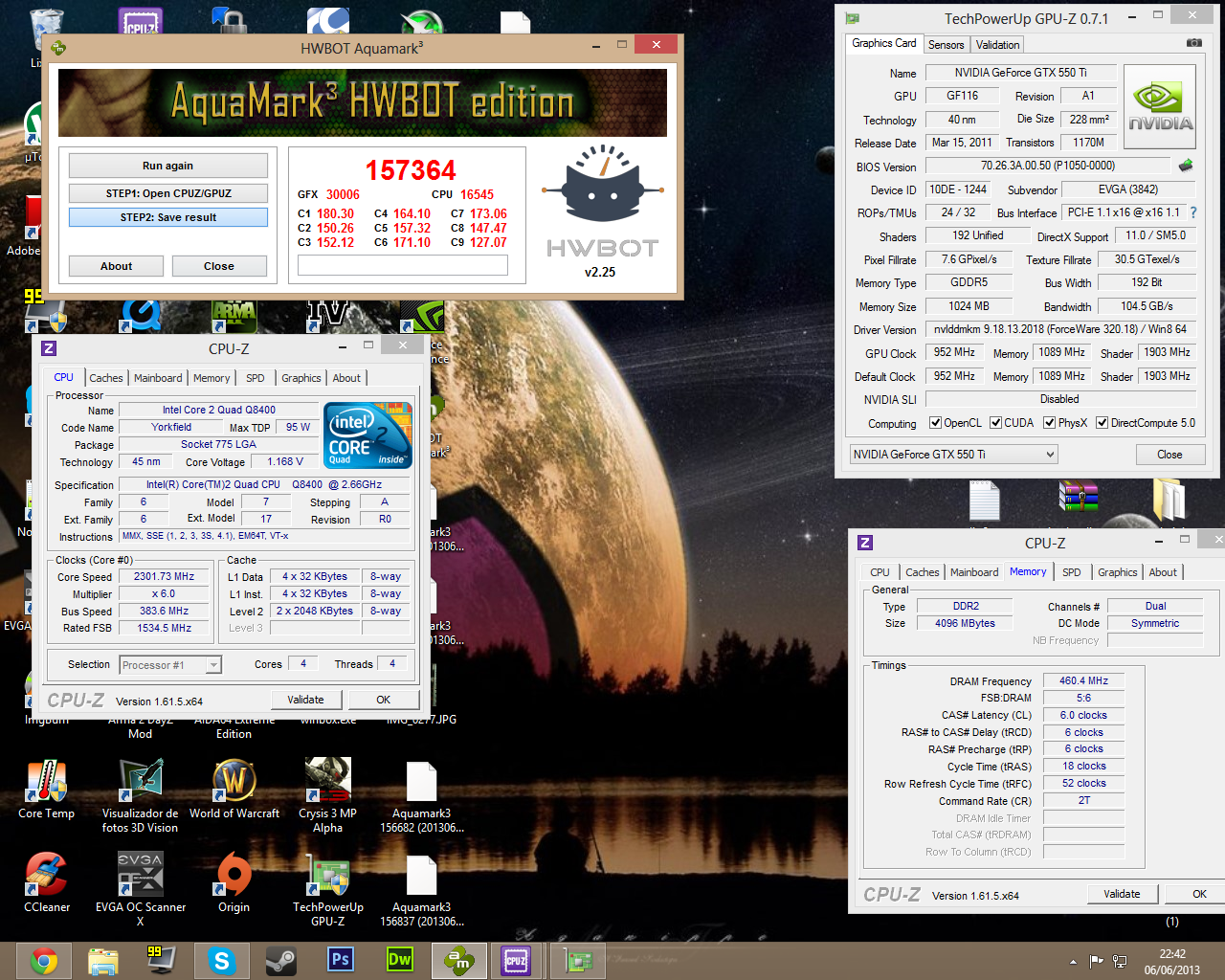Open the Graphics tab in right CPU-Z window
This screenshot has width=1225, height=980.
1117,572
